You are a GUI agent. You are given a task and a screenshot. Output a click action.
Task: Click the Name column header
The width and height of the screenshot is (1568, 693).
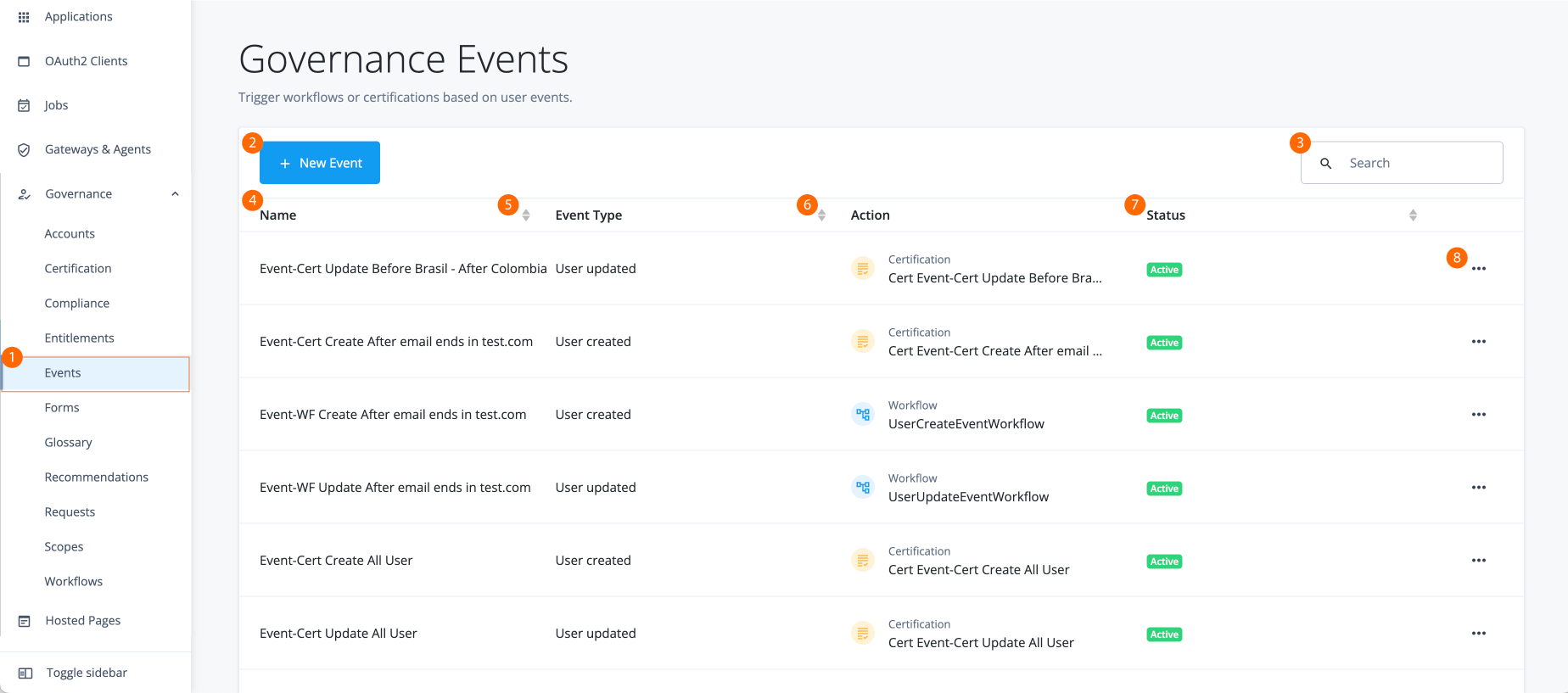pyautogui.click(x=278, y=215)
